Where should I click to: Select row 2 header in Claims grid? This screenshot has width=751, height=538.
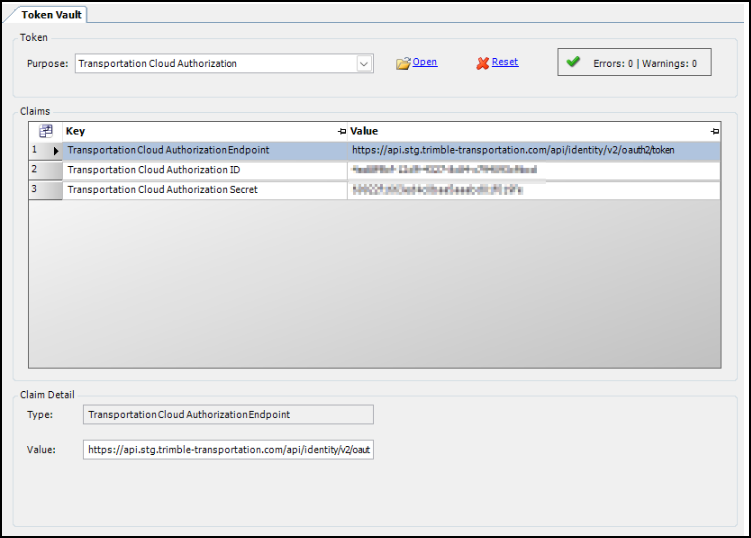tap(46, 170)
